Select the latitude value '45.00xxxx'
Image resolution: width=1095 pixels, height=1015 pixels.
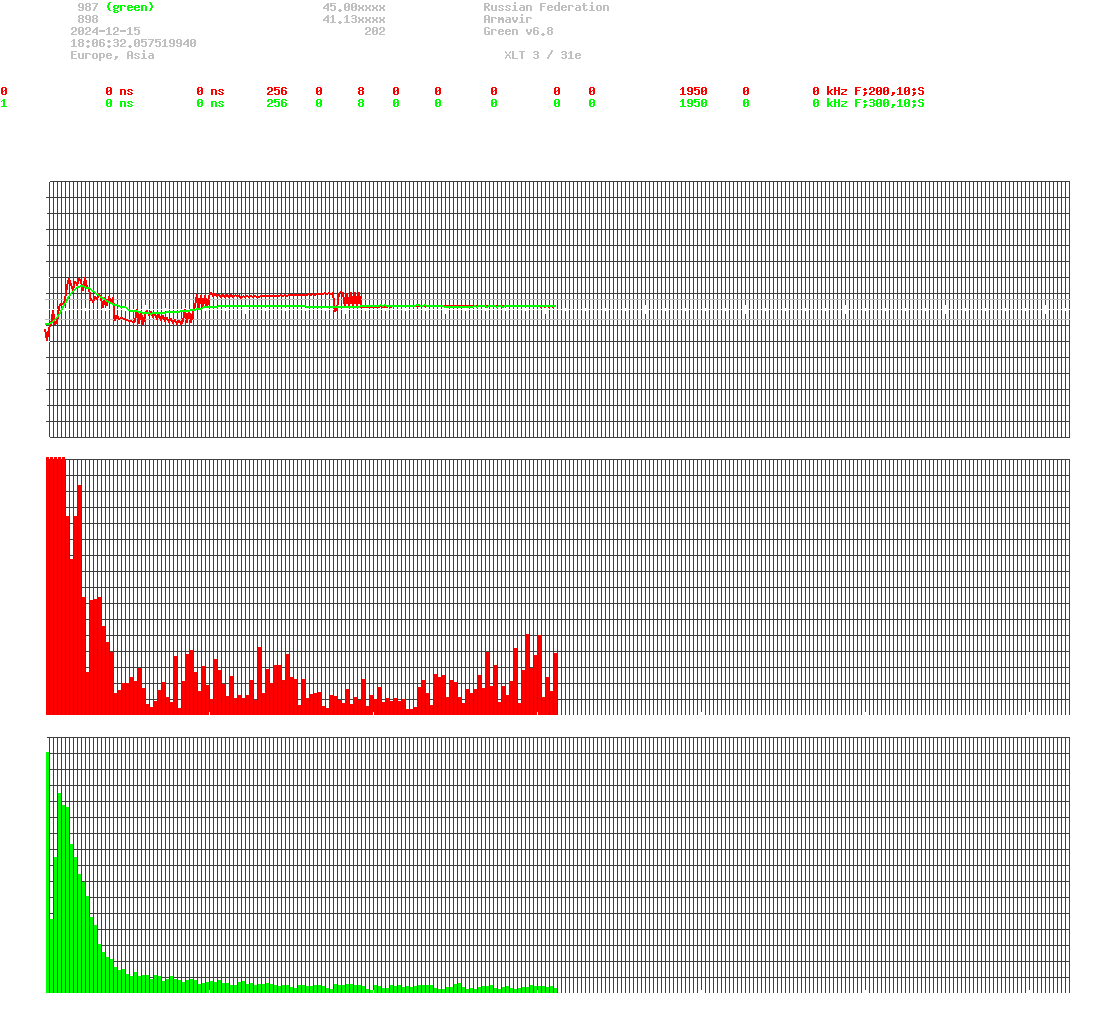tap(354, 7)
